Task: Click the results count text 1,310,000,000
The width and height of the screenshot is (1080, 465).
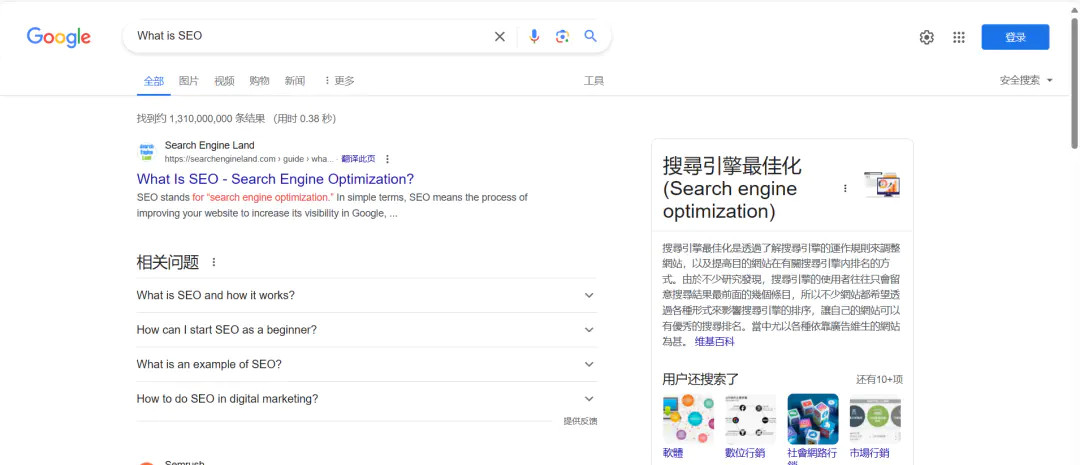Action: (x=200, y=118)
